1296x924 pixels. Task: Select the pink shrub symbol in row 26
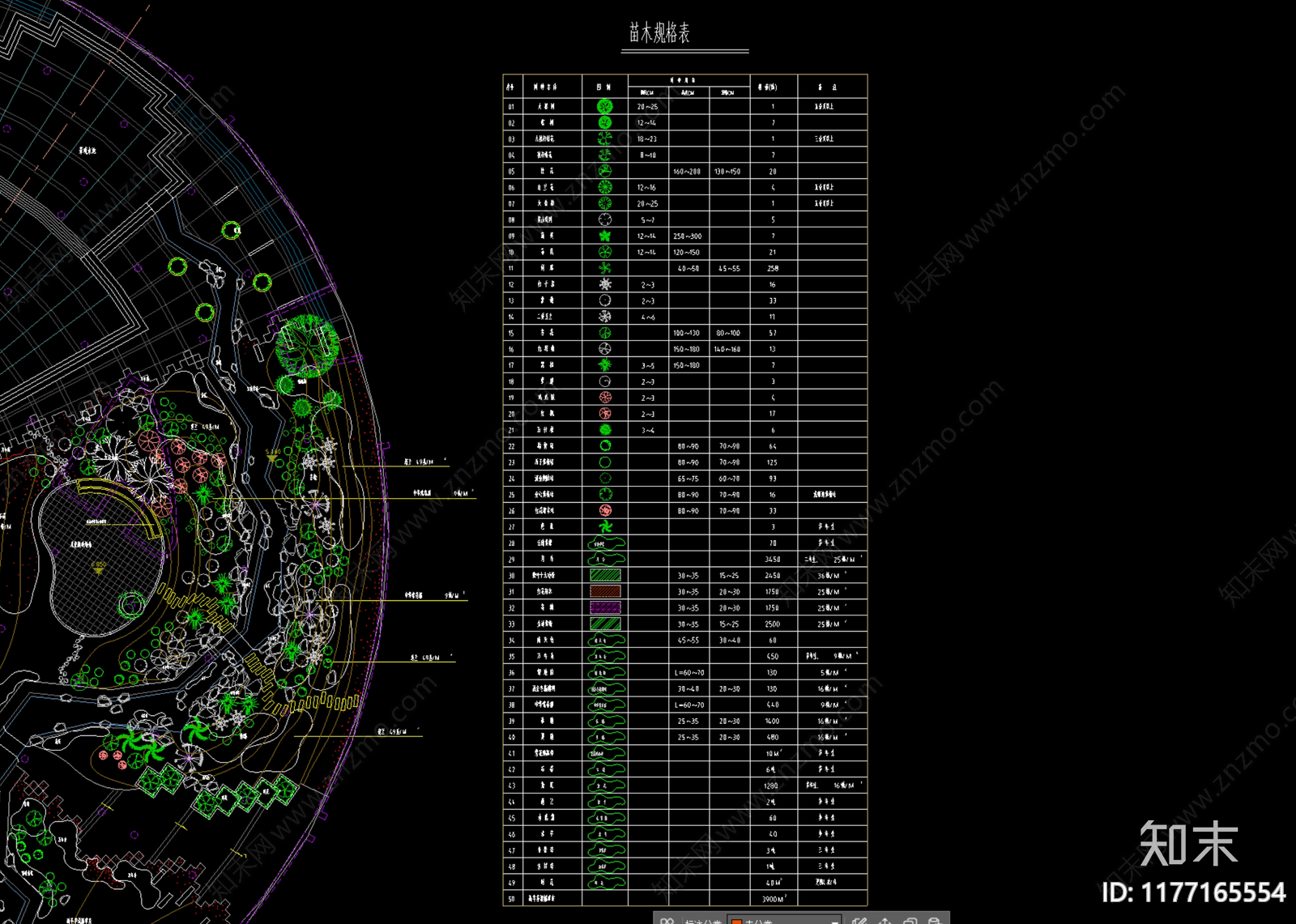[x=605, y=510]
